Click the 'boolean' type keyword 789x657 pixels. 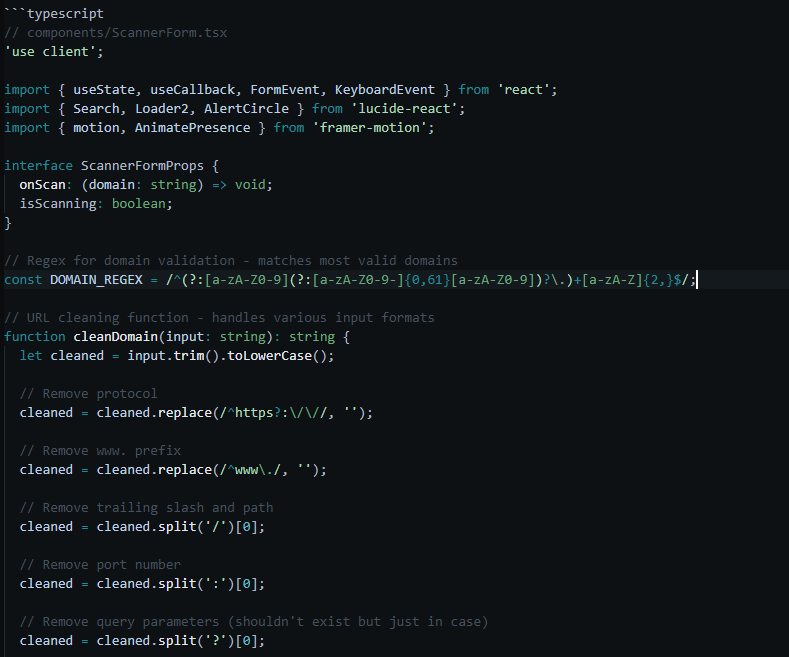point(138,204)
